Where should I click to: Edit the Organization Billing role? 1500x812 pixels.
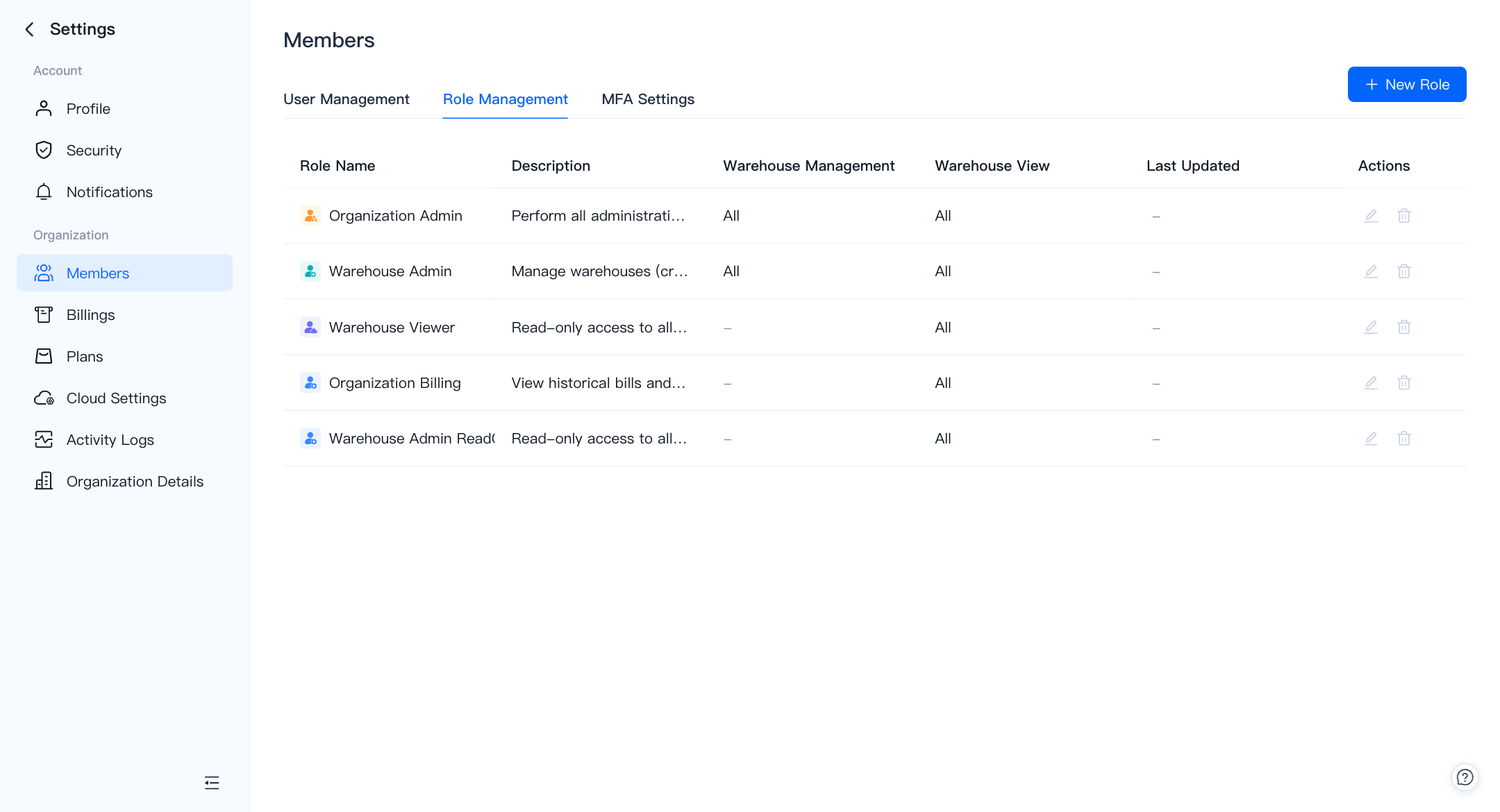pos(1370,382)
